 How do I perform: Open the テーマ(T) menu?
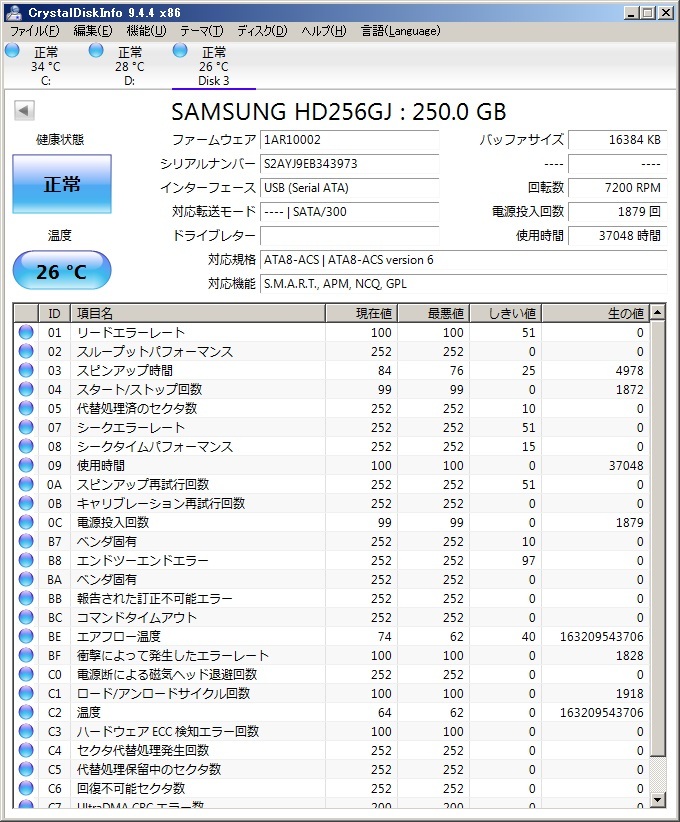(x=202, y=31)
